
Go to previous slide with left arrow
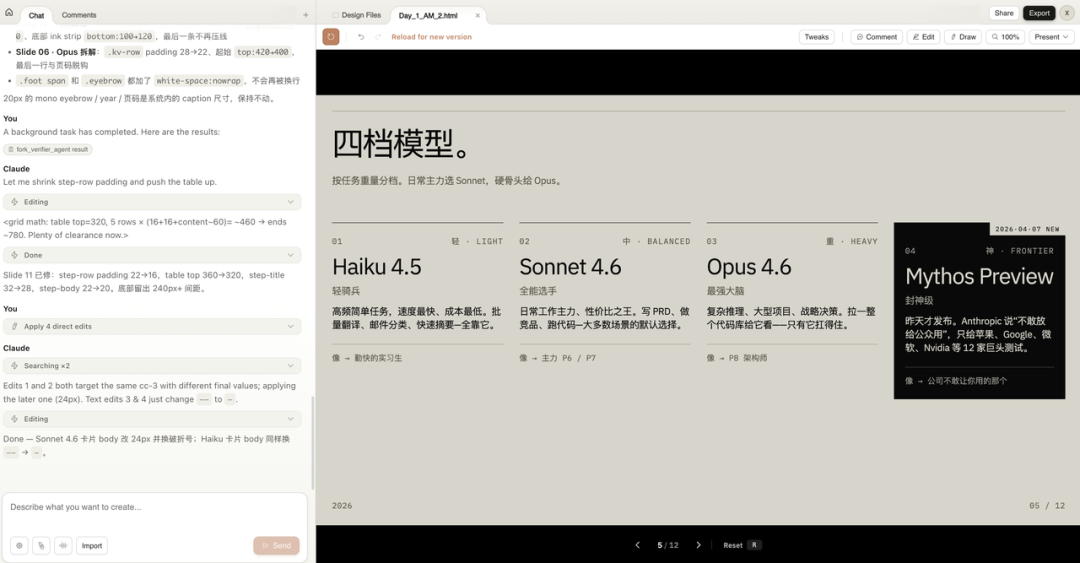click(638, 545)
